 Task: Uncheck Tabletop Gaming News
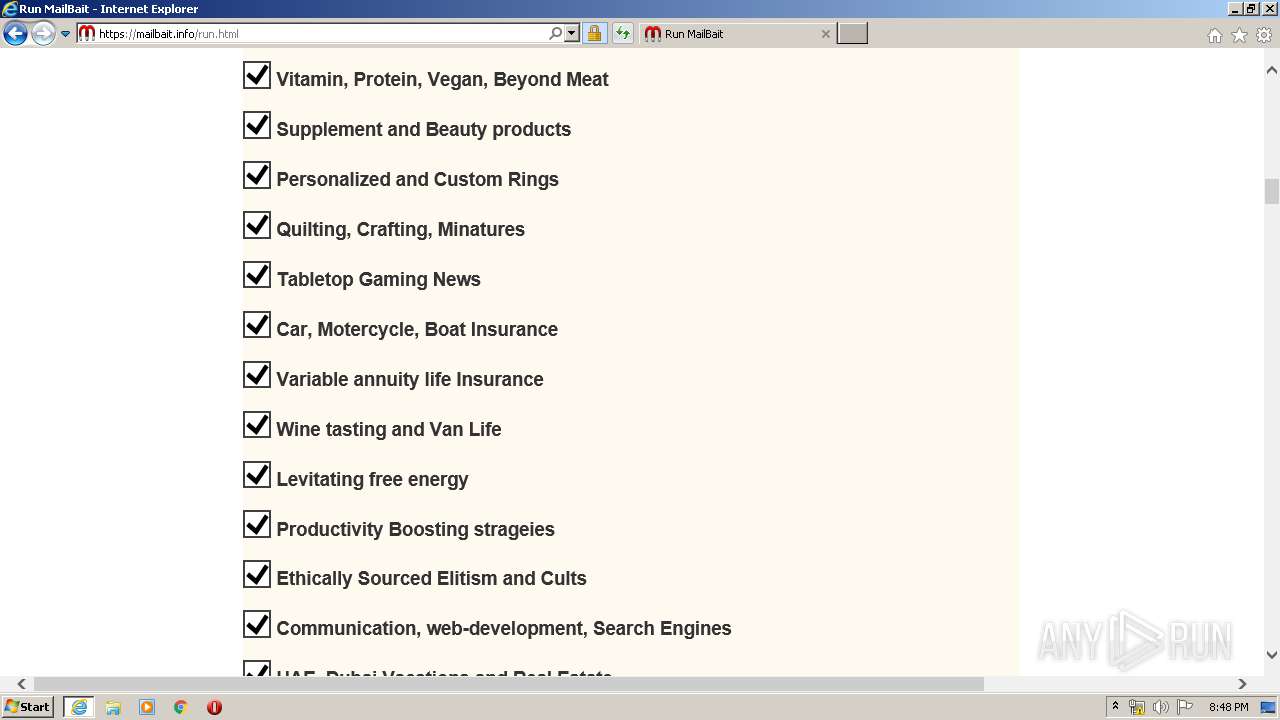click(257, 275)
